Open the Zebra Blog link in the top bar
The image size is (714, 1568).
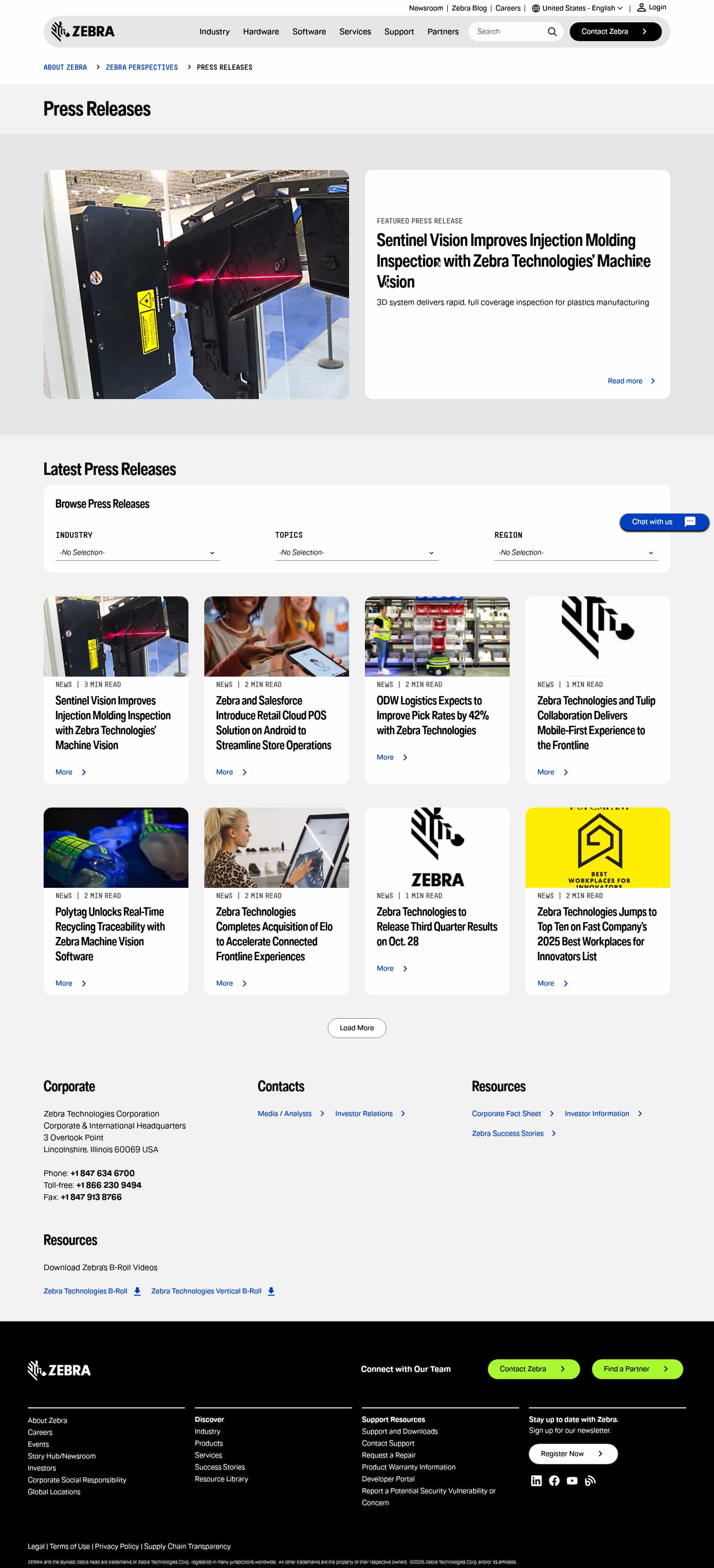tap(469, 8)
